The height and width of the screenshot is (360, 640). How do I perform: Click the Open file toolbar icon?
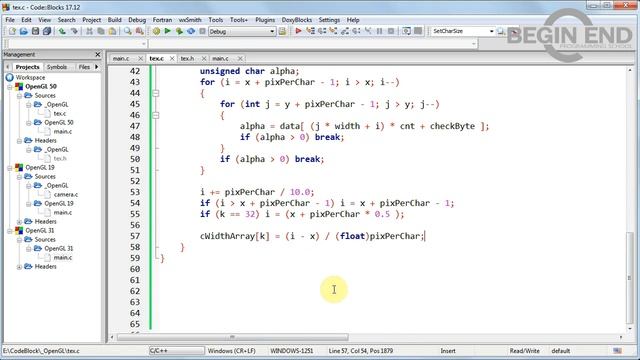[x=24, y=31]
